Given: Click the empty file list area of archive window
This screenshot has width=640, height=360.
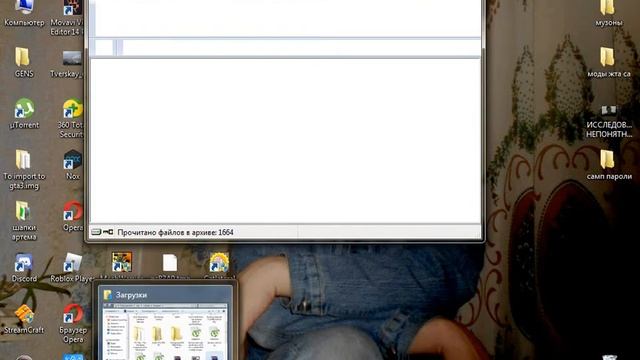Looking at the screenshot, I should 285,141.
